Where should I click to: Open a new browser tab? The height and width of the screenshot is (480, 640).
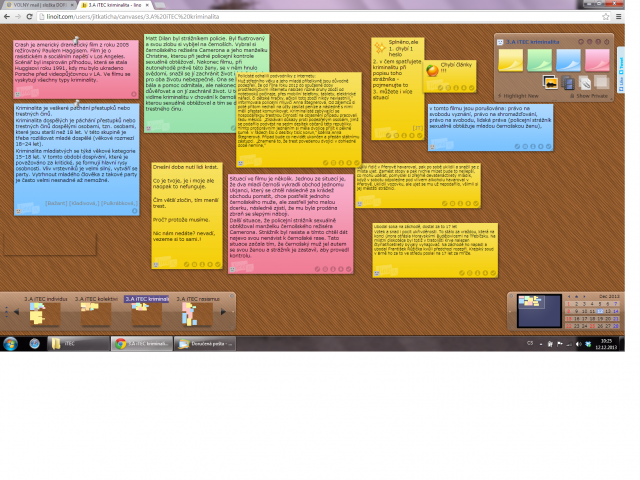point(160,5)
